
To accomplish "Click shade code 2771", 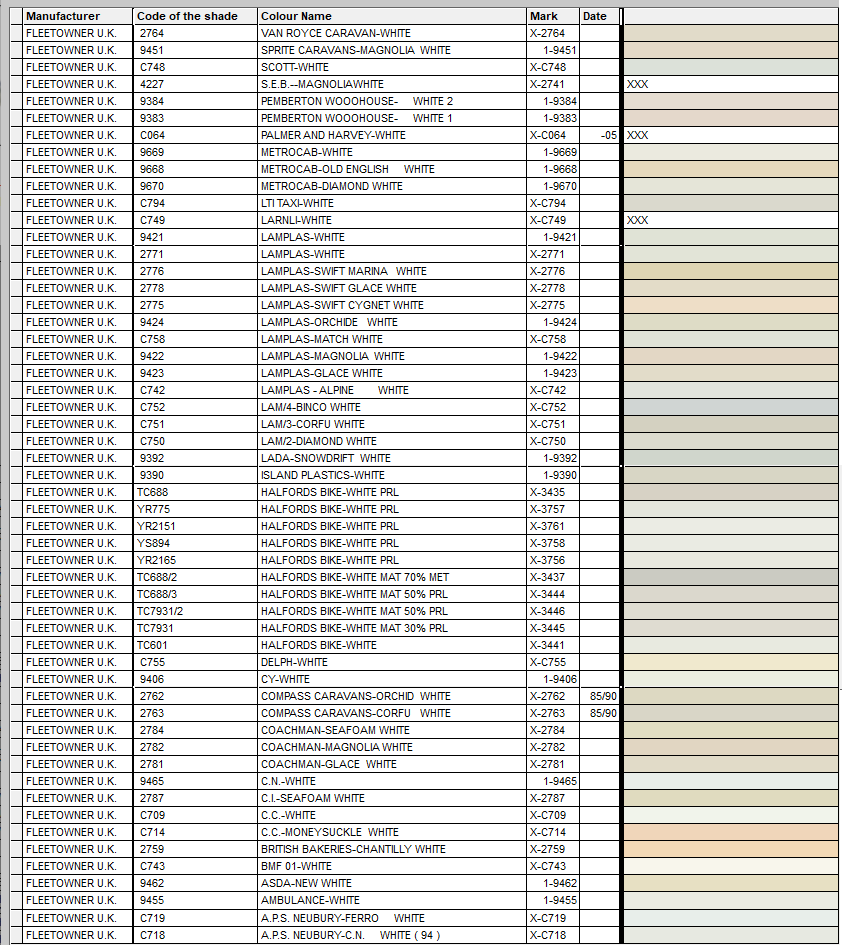I will (x=152, y=254).
